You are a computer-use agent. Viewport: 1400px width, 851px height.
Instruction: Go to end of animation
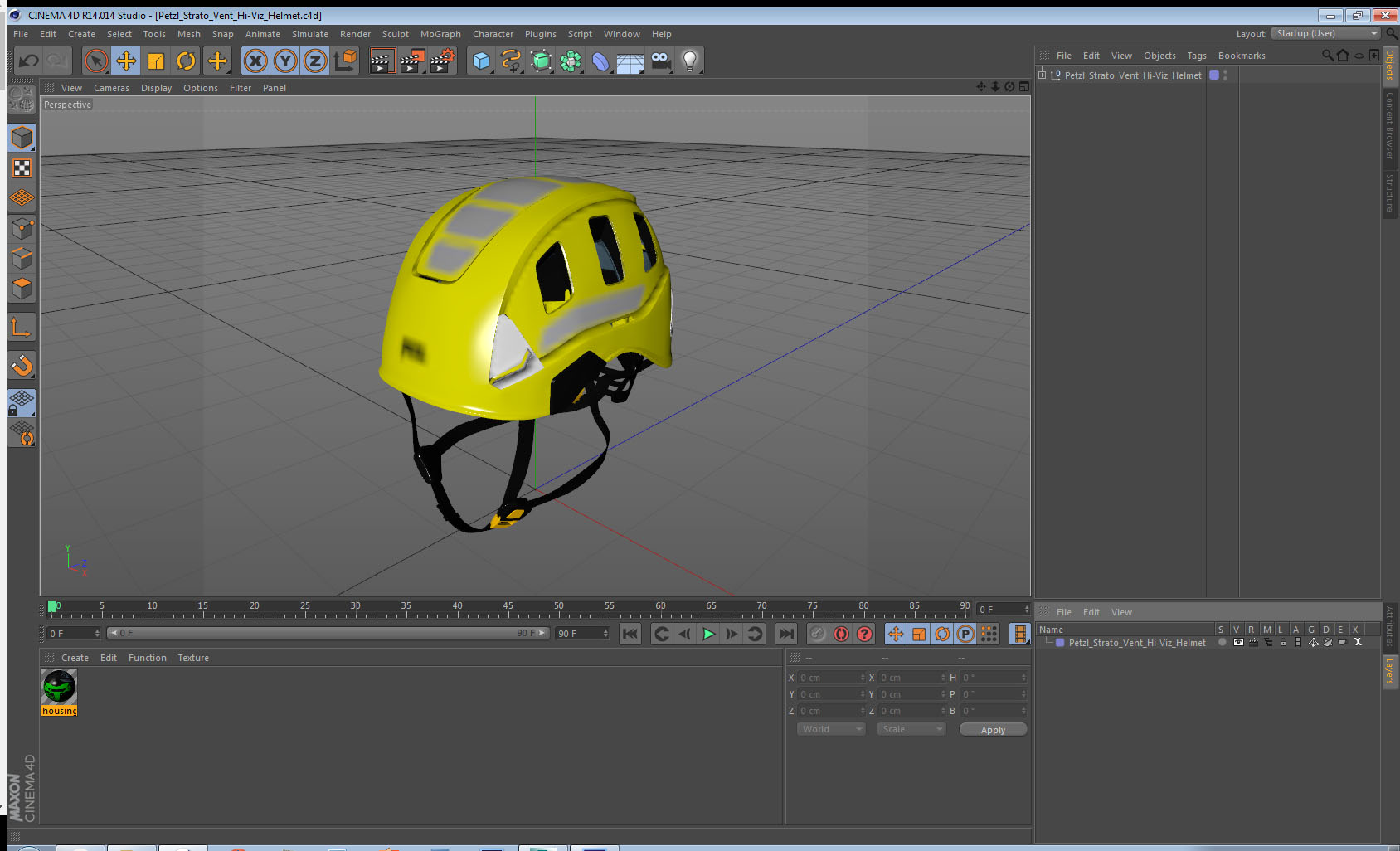tap(785, 634)
